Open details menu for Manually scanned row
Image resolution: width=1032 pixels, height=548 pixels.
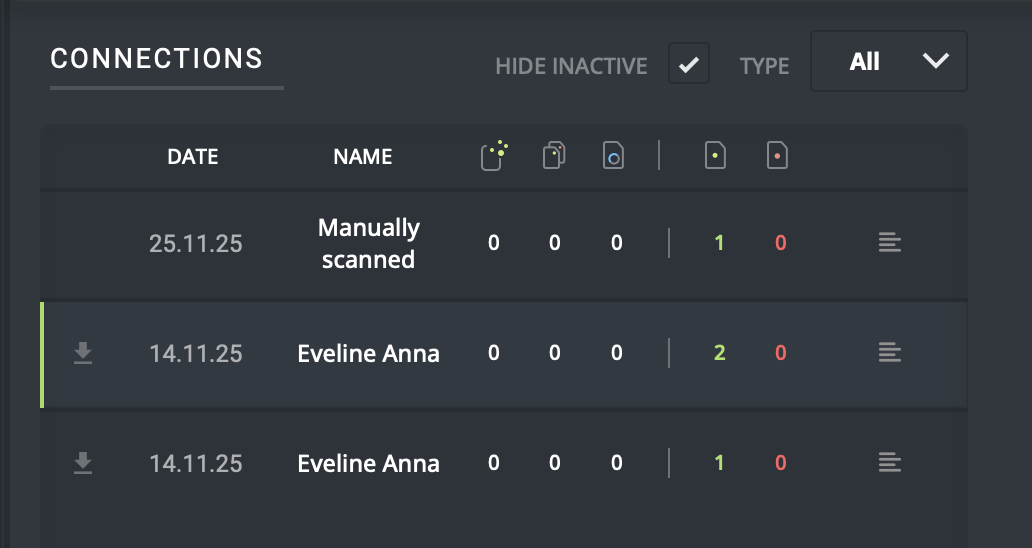(889, 243)
